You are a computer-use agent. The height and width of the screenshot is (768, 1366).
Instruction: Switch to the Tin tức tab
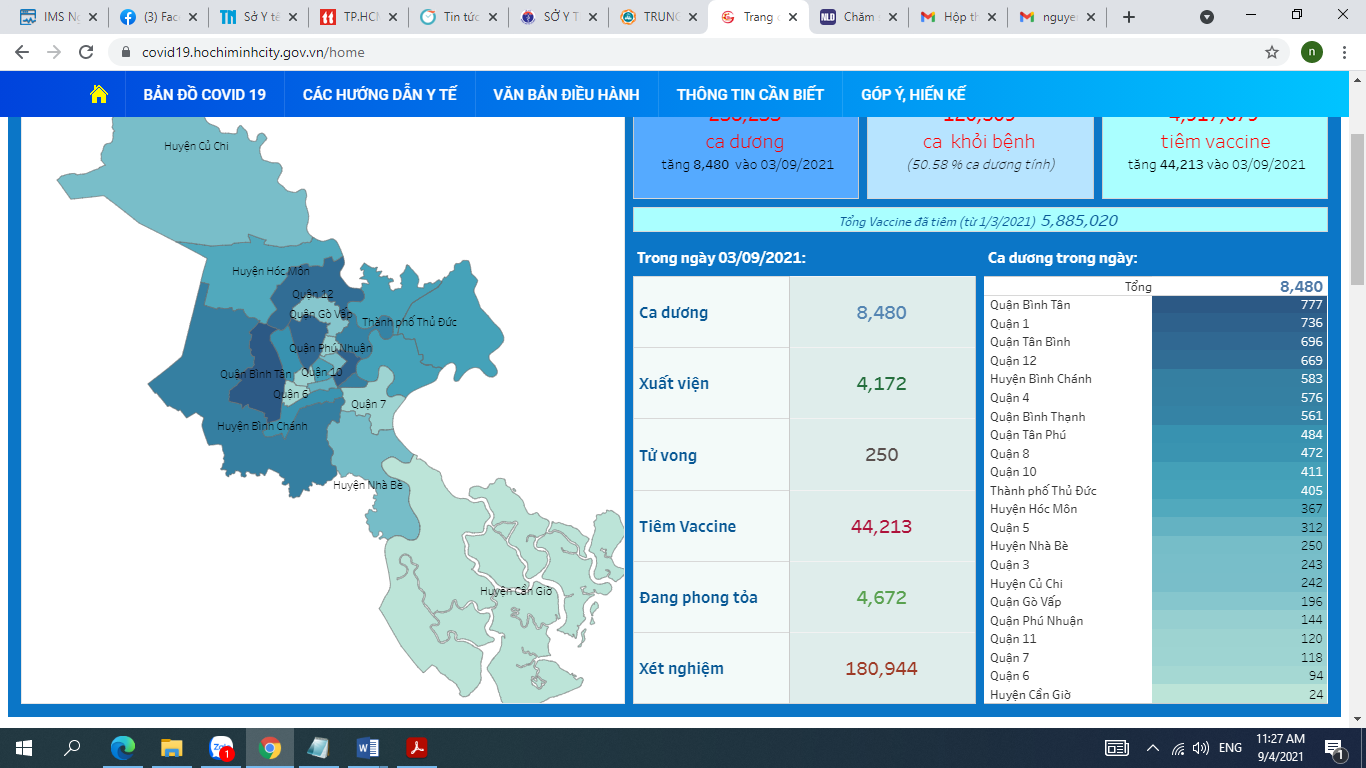[x=458, y=17]
